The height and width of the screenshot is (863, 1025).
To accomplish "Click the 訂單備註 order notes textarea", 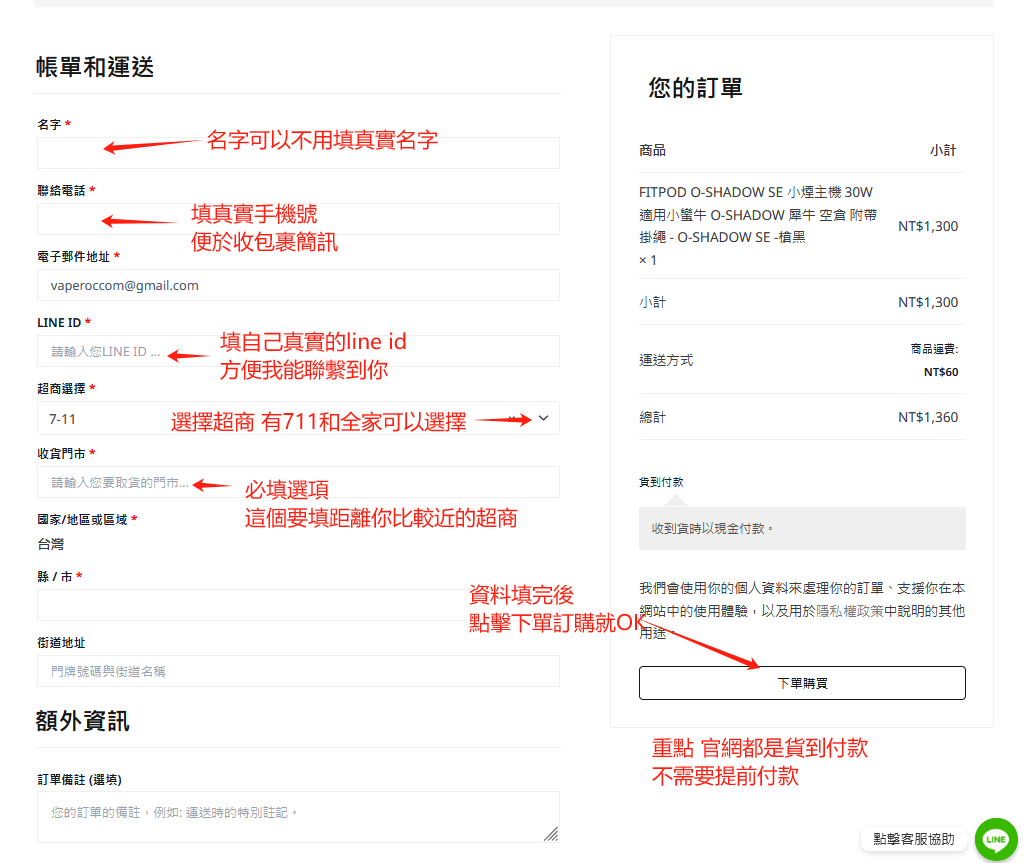I will click(x=298, y=817).
